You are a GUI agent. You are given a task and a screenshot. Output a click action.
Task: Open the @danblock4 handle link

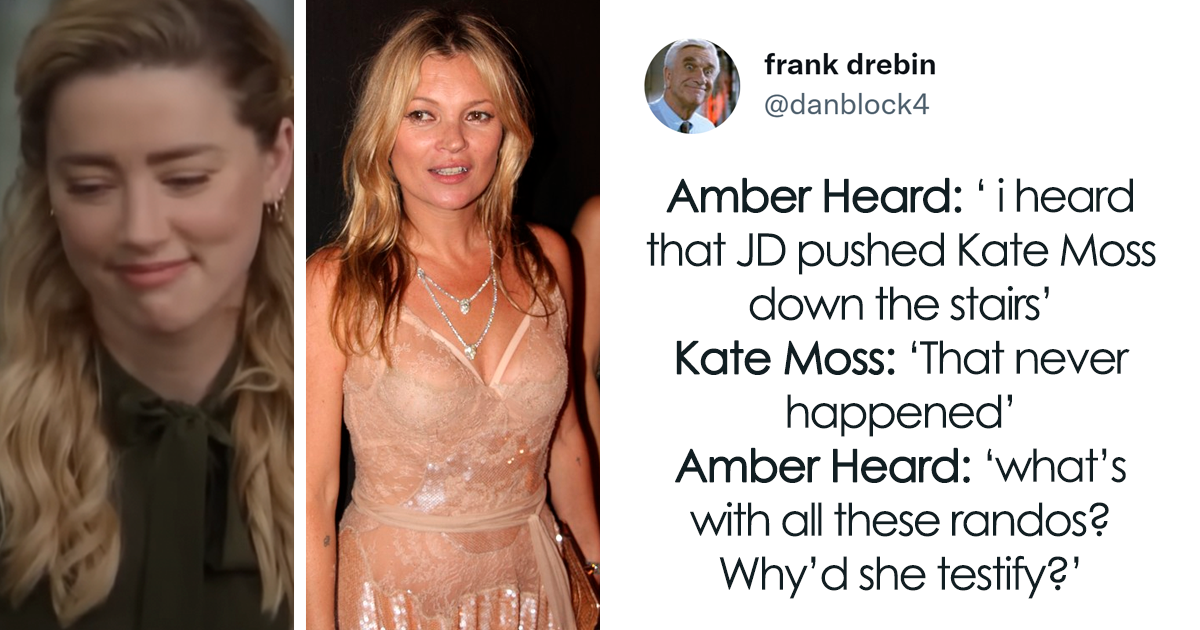pos(846,104)
